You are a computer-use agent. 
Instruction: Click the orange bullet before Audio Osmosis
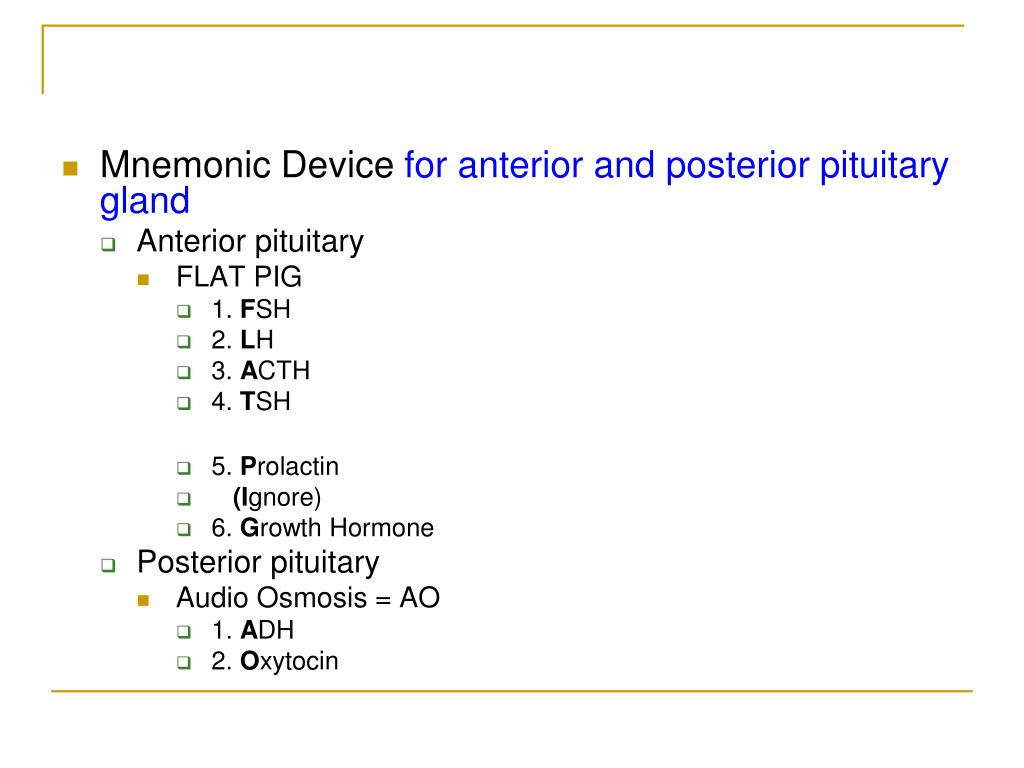pyautogui.click(x=144, y=601)
